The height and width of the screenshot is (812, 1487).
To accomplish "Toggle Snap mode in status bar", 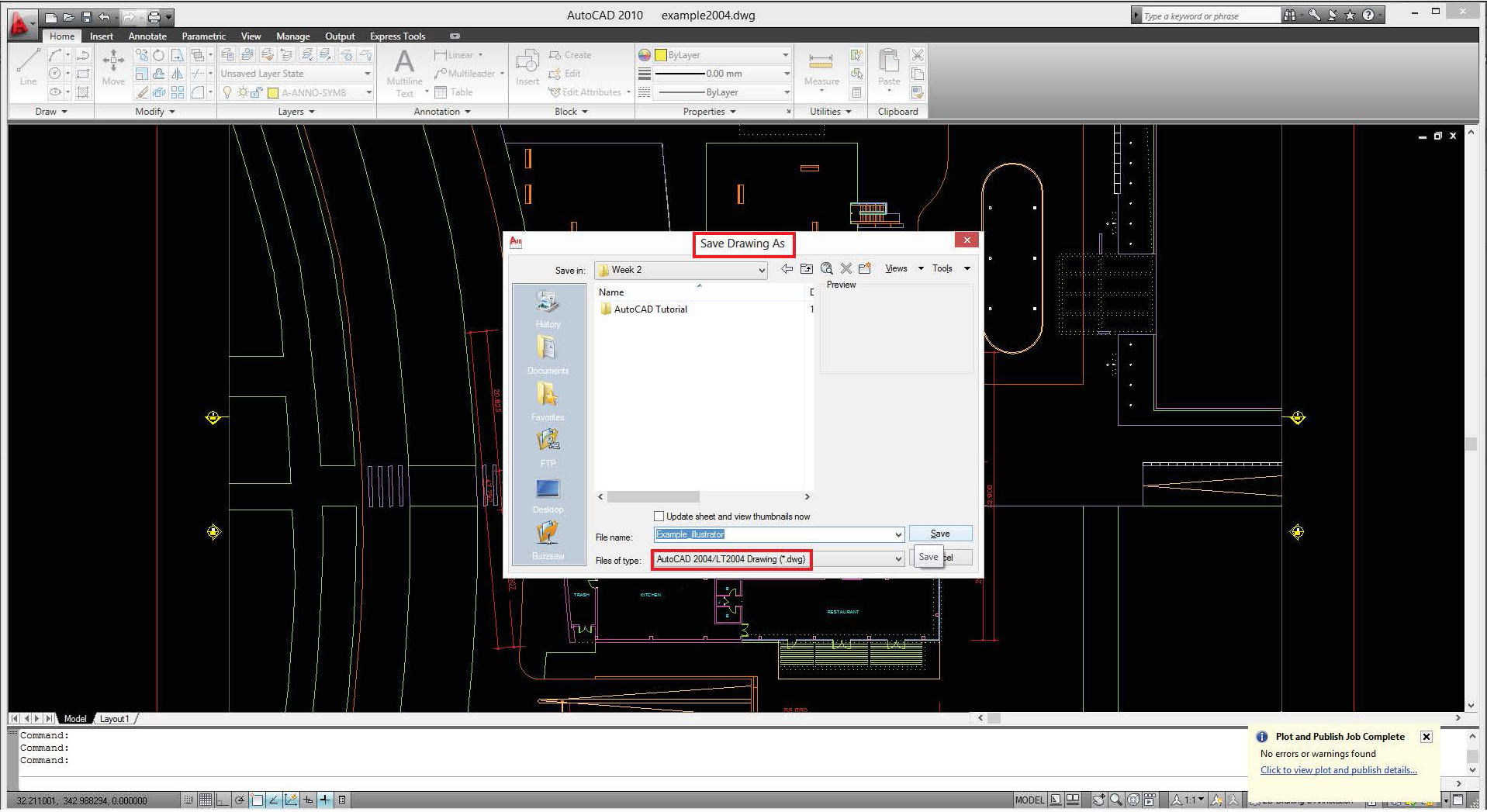I will click(188, 800).
